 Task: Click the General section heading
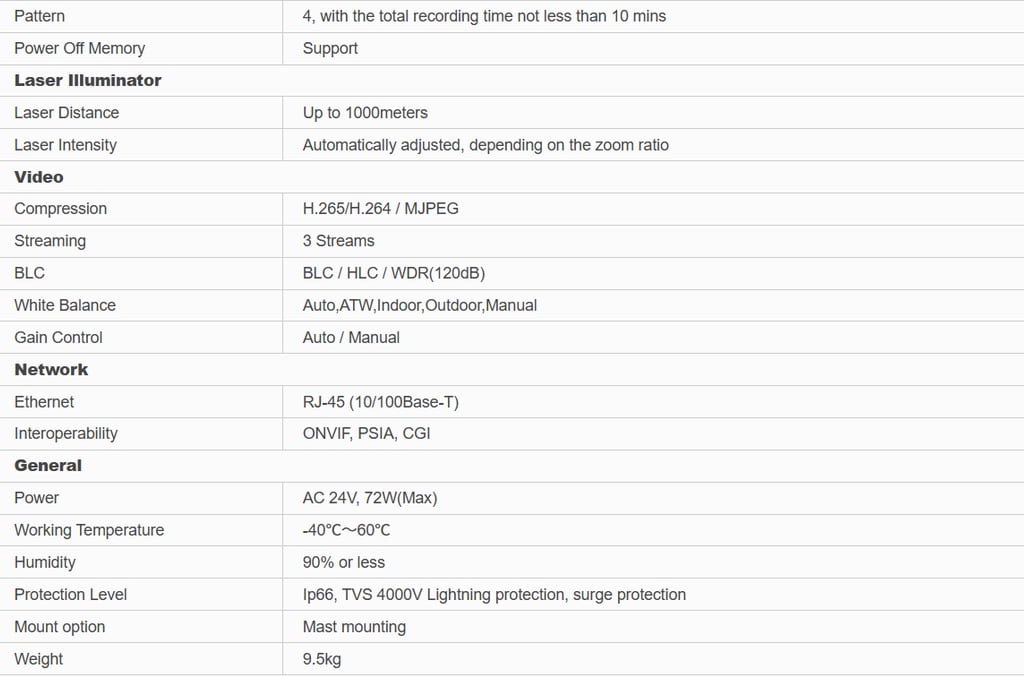click(48, 465)
